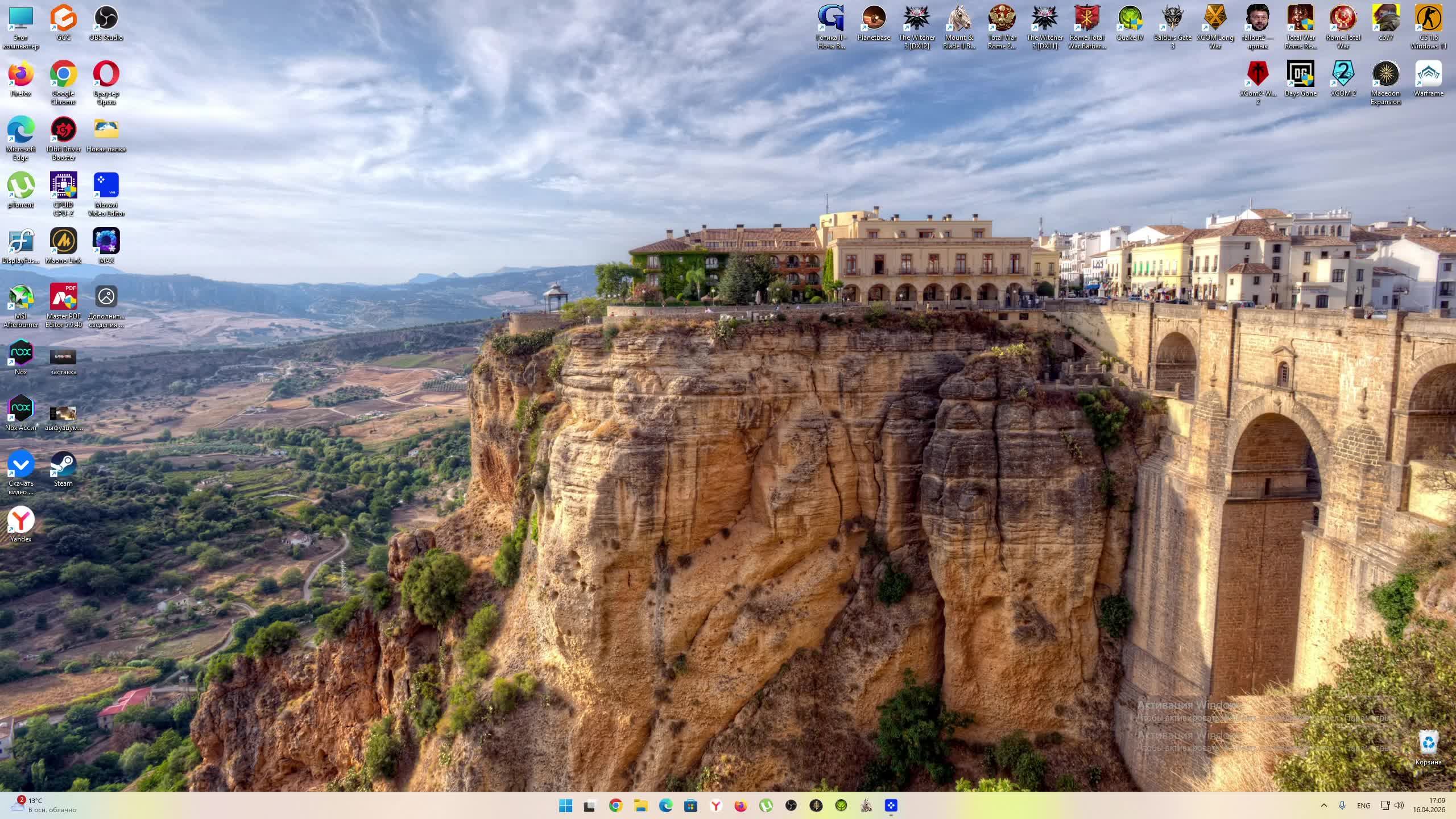Viewport: 1456px width, 819px height.
Task: Select the Movavi Video Editor icon
Action: pos(106,186)
